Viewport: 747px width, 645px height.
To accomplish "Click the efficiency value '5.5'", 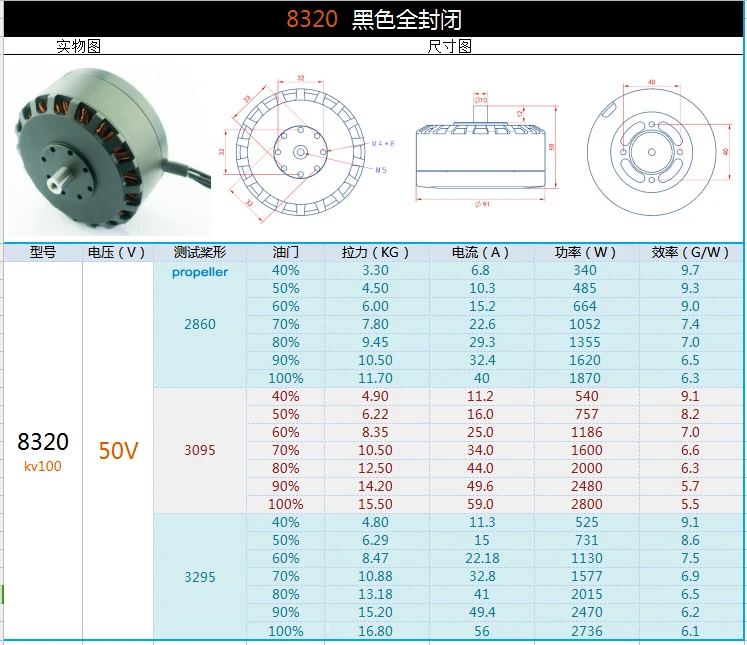I will 690,504.
